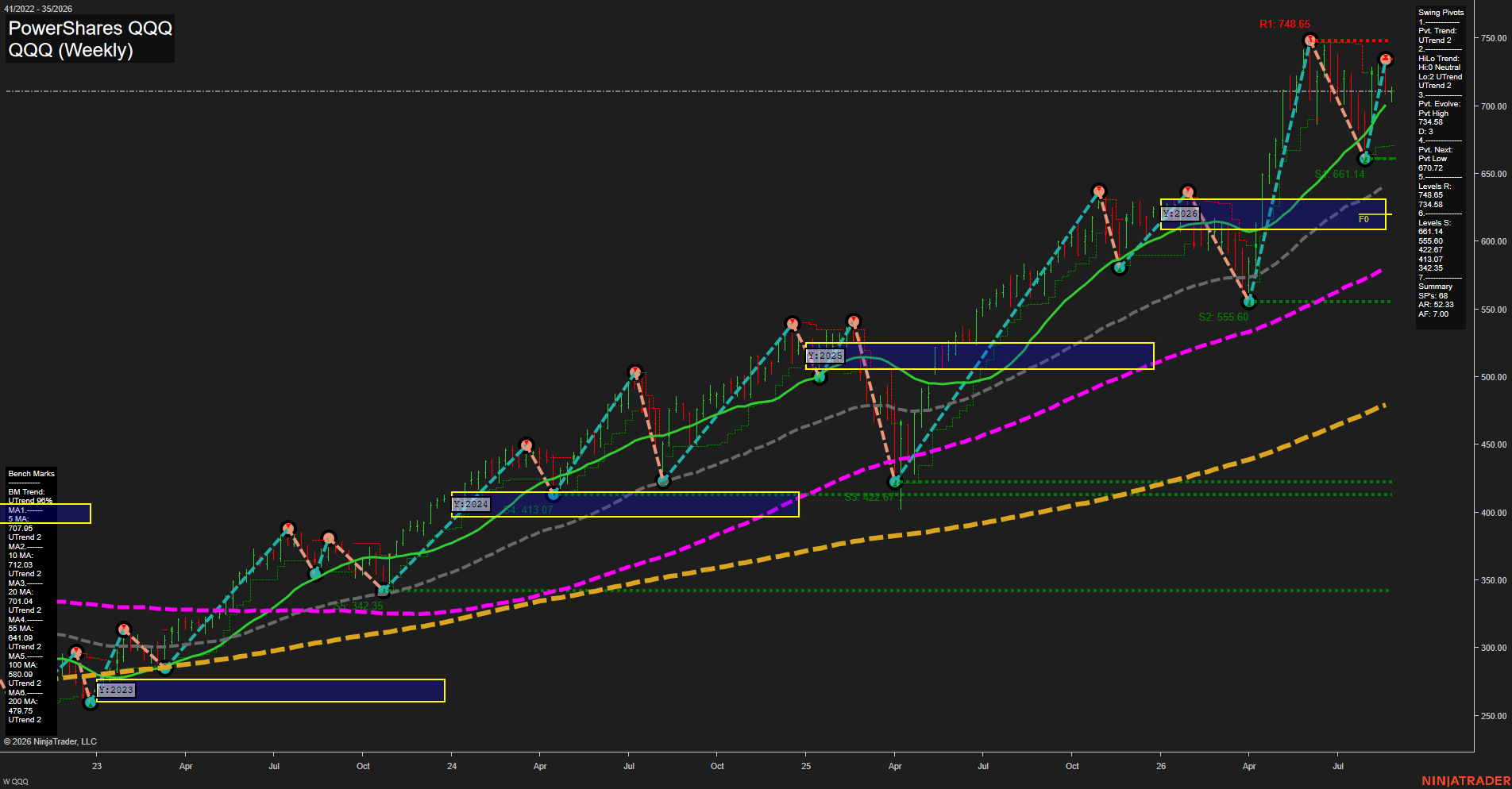Select the swing high pivot marker at R1 peak
The height and width of the screenshot is (789, 1512).
pyautogui.click(x=1310, y=40)
